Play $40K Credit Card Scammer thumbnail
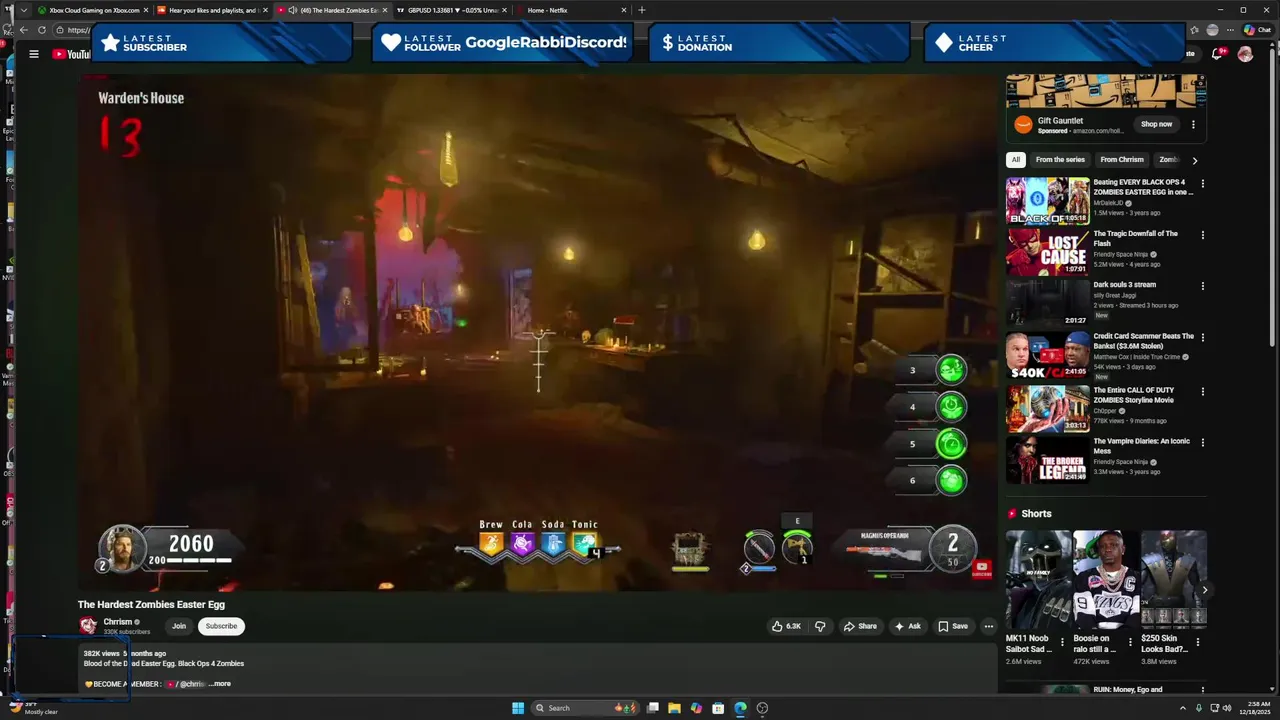 [1047, 355]
